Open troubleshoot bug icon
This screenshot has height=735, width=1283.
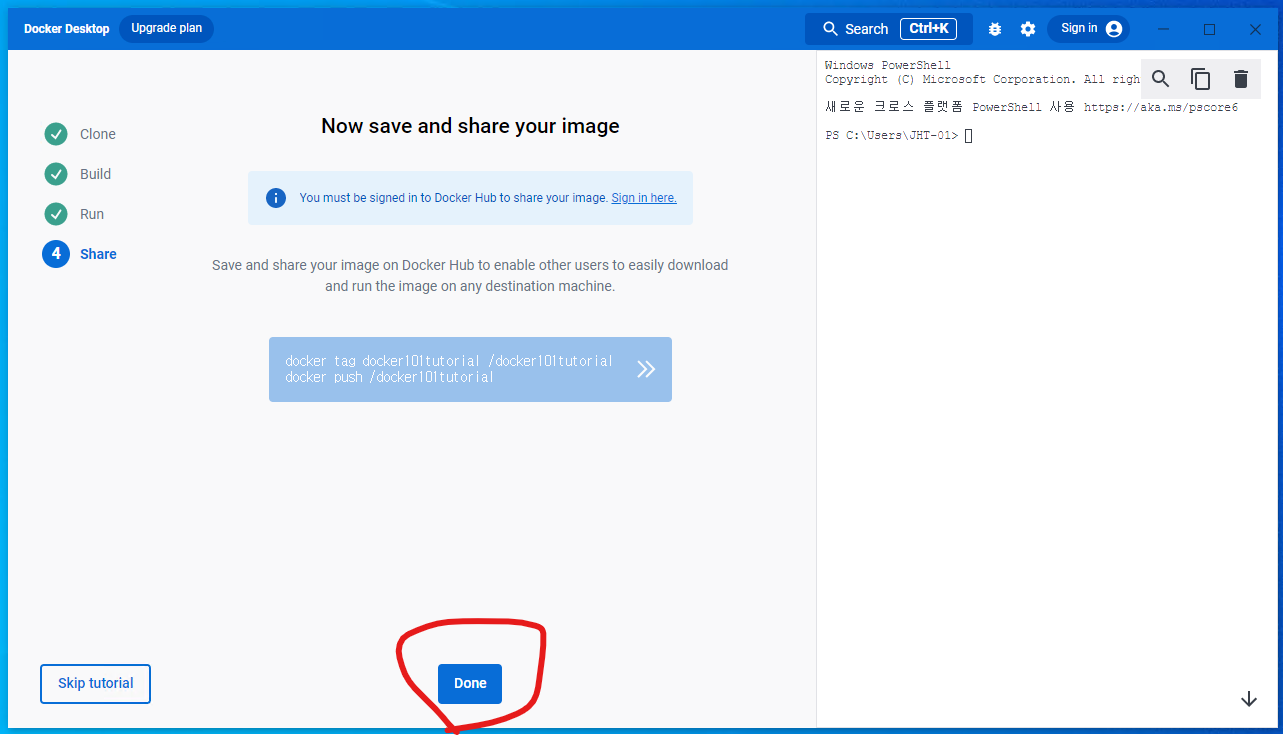[x=994, y=29]
